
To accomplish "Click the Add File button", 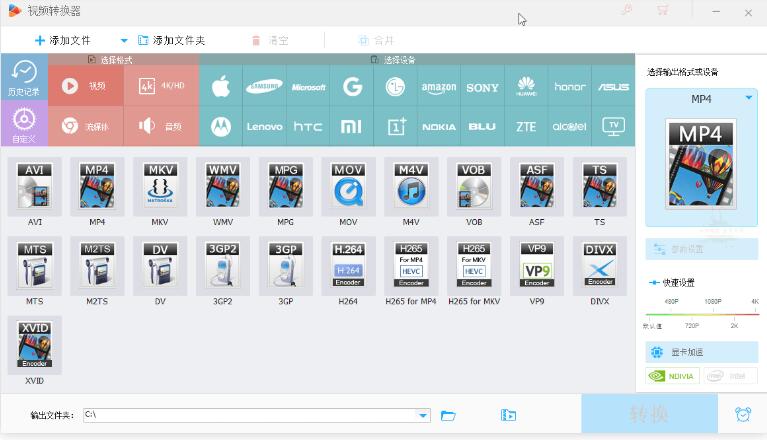I will [63, 41].
